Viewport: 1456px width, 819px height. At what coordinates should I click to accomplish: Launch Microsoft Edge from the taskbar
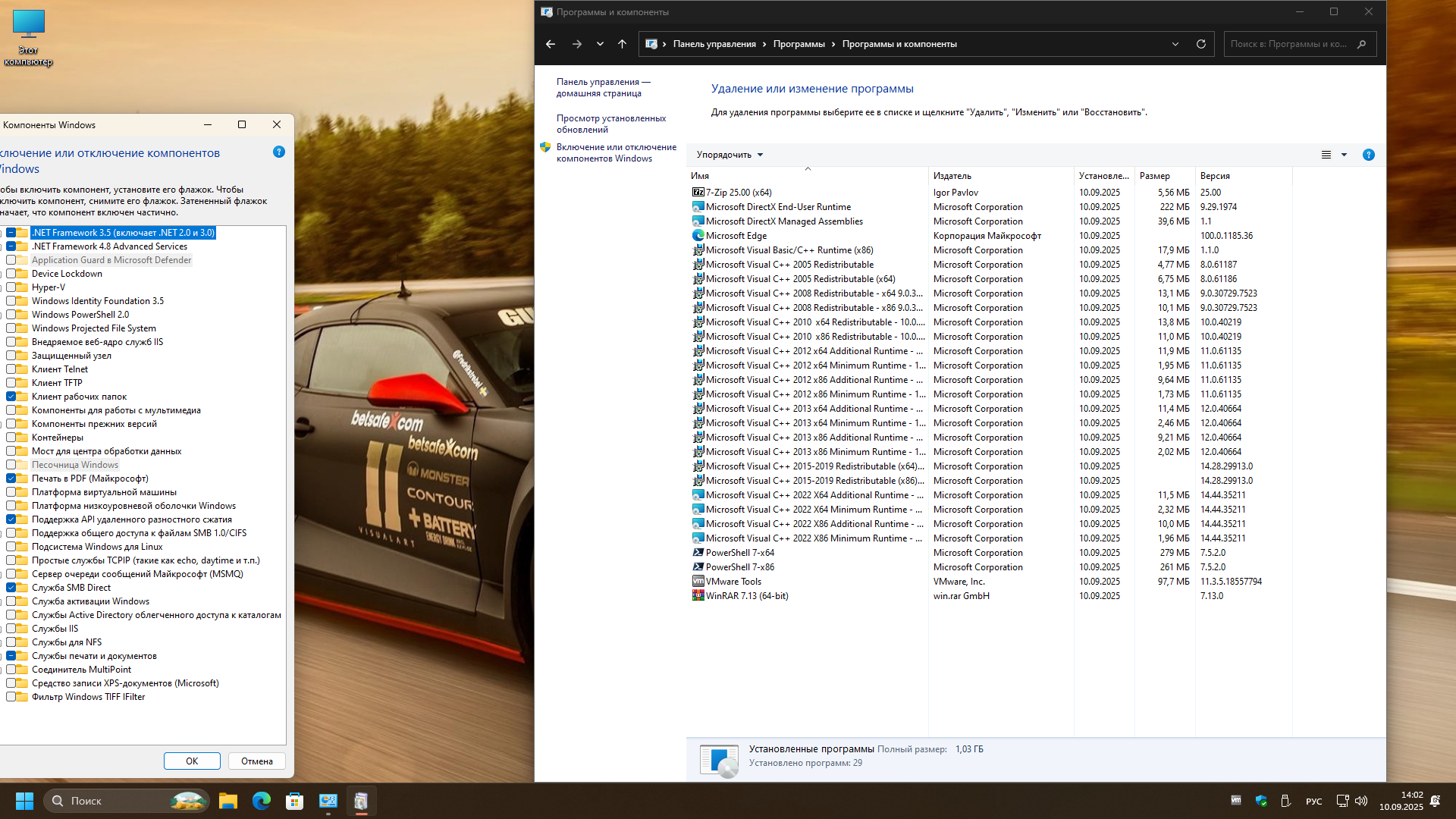tap(262, 801)
